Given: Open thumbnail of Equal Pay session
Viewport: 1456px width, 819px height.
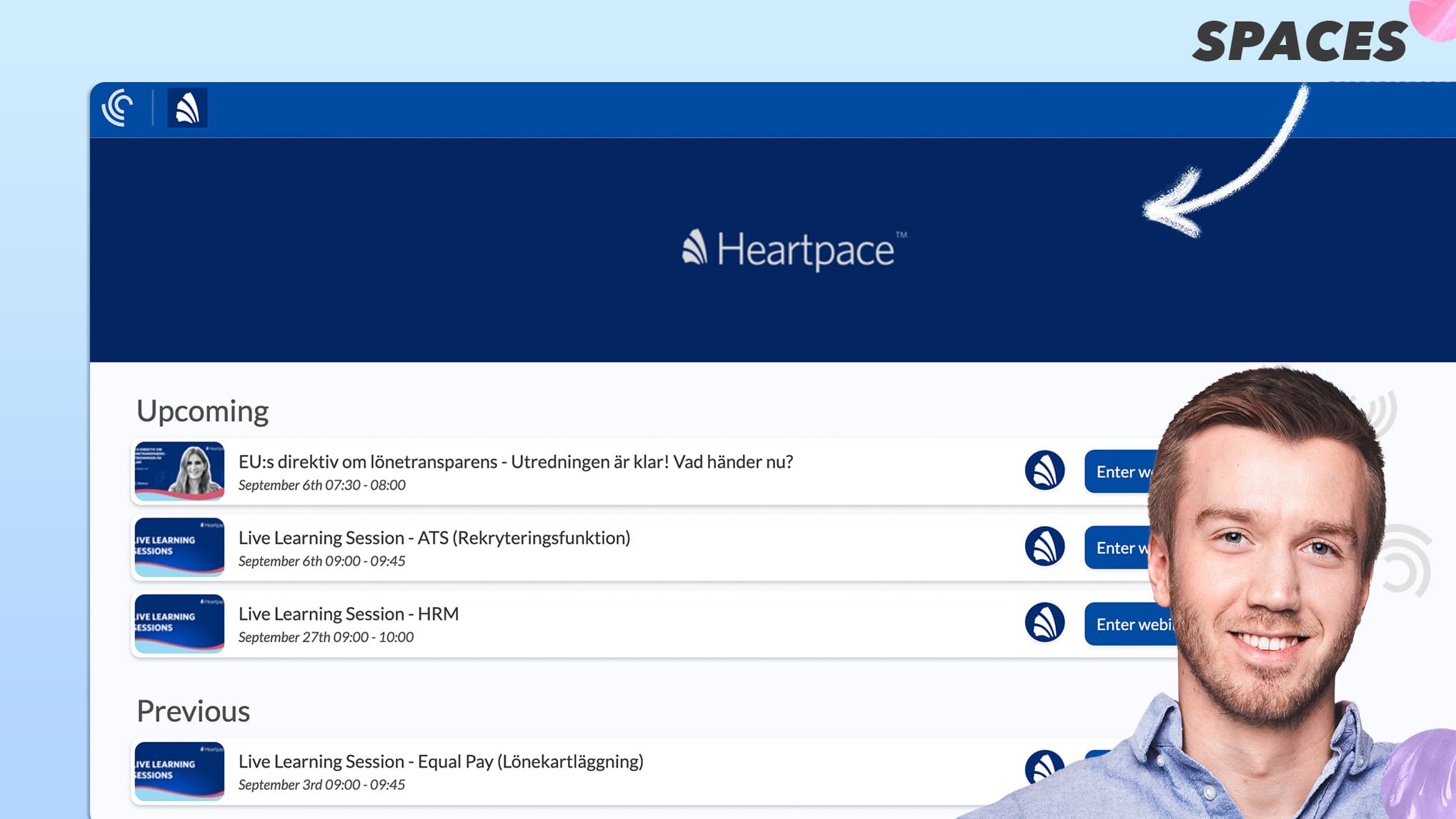Looking at the screenshot, I should pyautogui.click(x=179, y=770).
